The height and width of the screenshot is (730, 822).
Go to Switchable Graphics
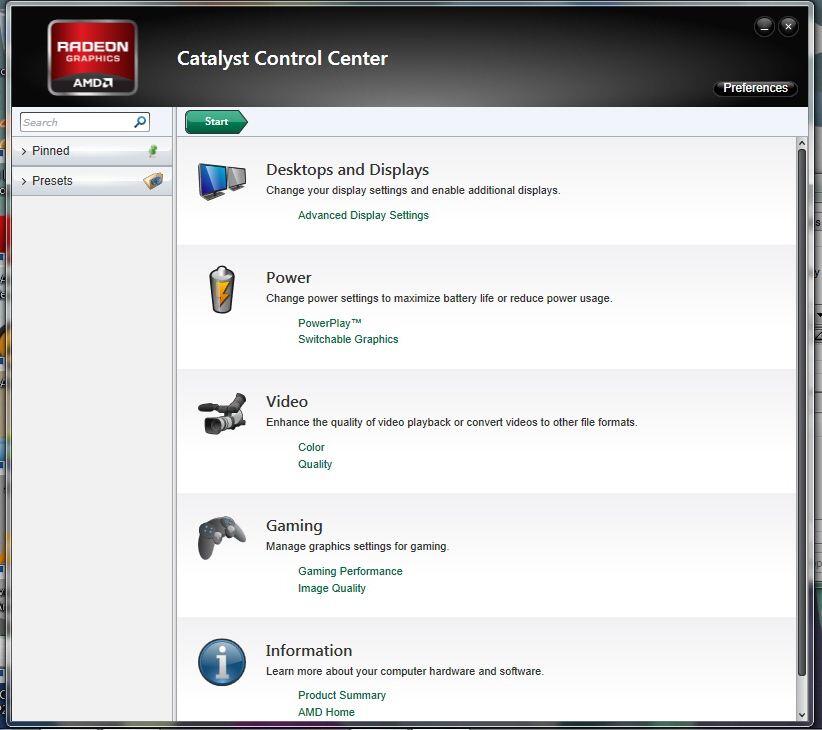coord(348,339)
